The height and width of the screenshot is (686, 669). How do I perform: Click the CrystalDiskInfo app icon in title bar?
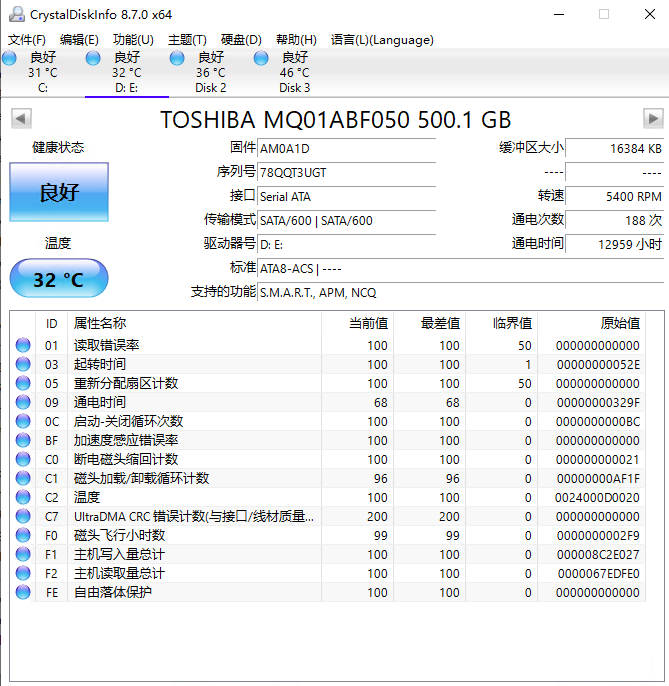[17, 14]
